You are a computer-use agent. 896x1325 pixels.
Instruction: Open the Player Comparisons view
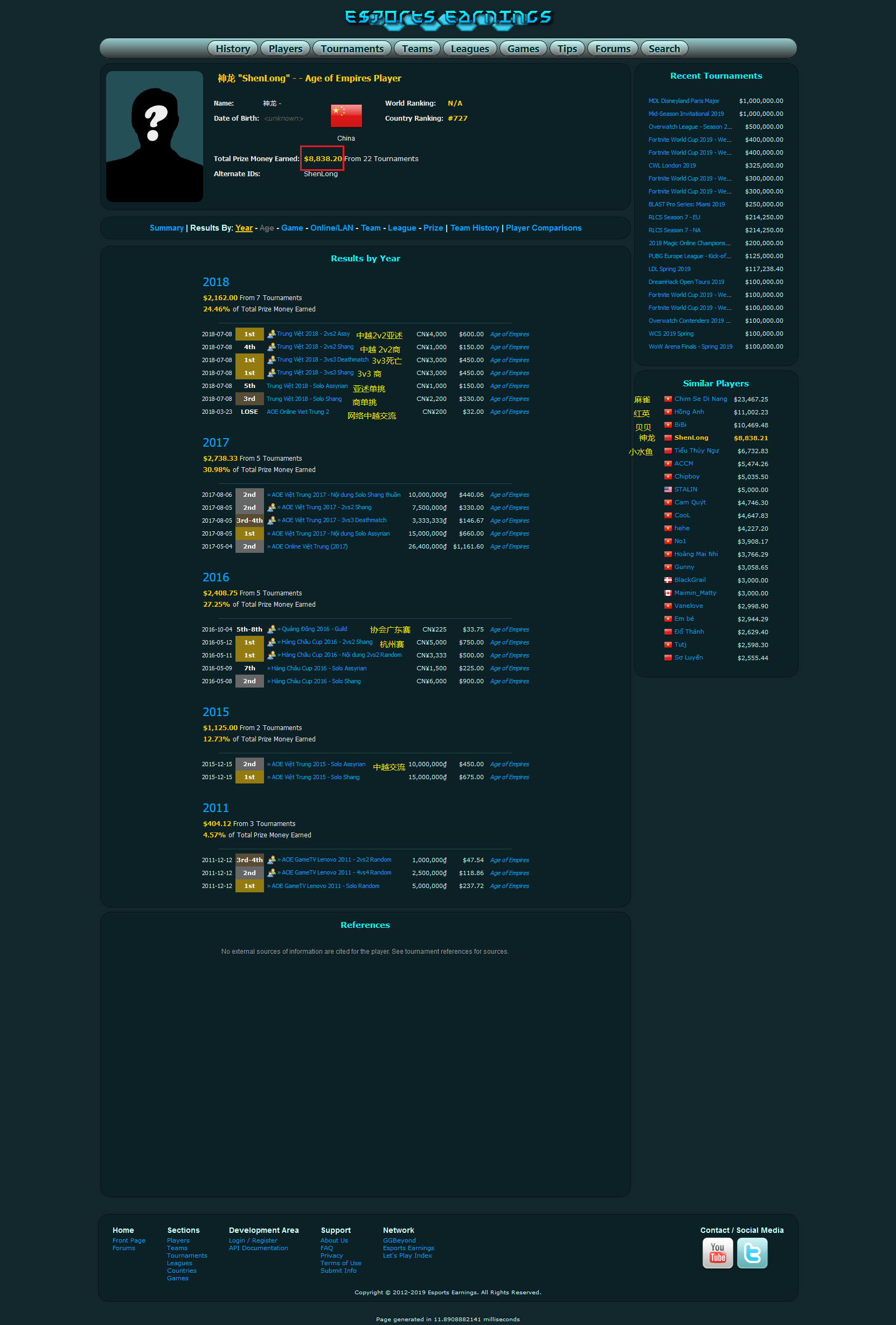(x=543, y=227)
